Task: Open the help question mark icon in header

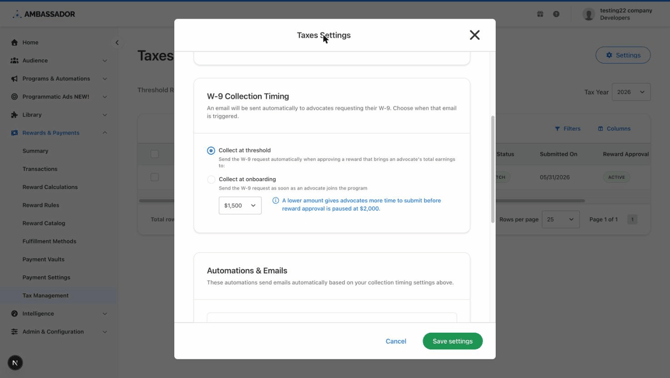Action: [x=556, y=14]
